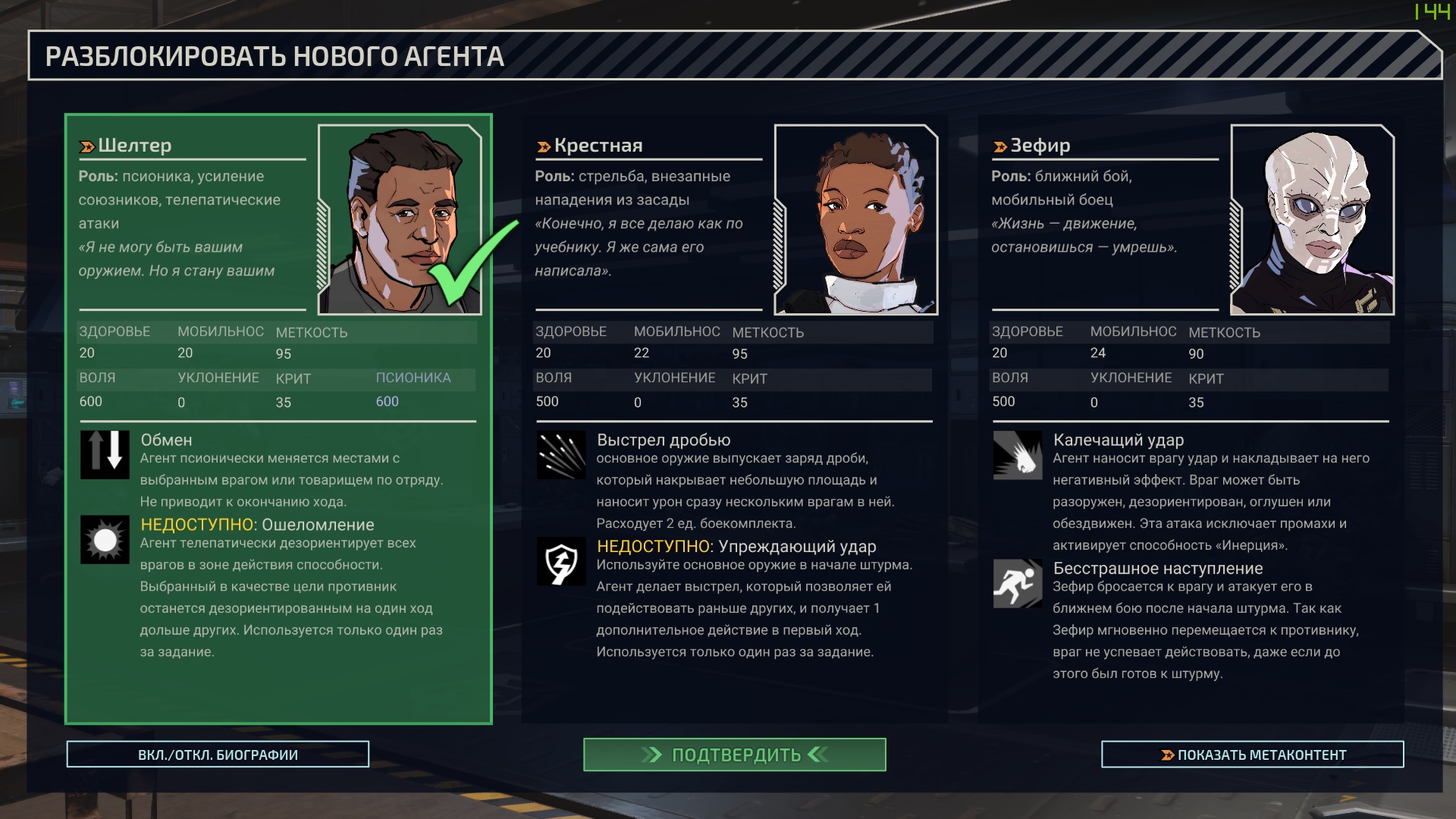This screenshot has height=819, width=1456.
Task: Select the Шелтер name heading
Action: click(x=134, y=145)
